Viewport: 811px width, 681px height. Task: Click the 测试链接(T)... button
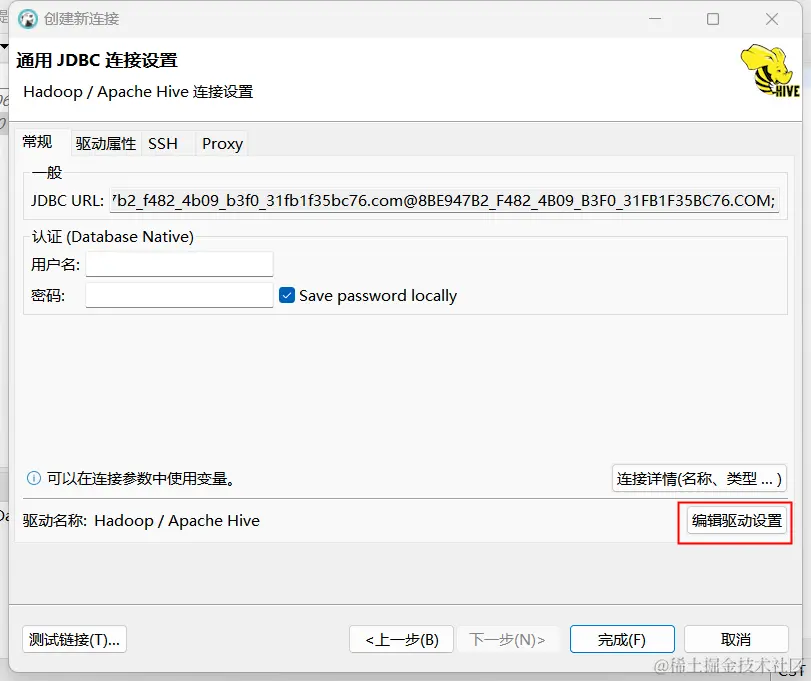(x=74, y=640)
